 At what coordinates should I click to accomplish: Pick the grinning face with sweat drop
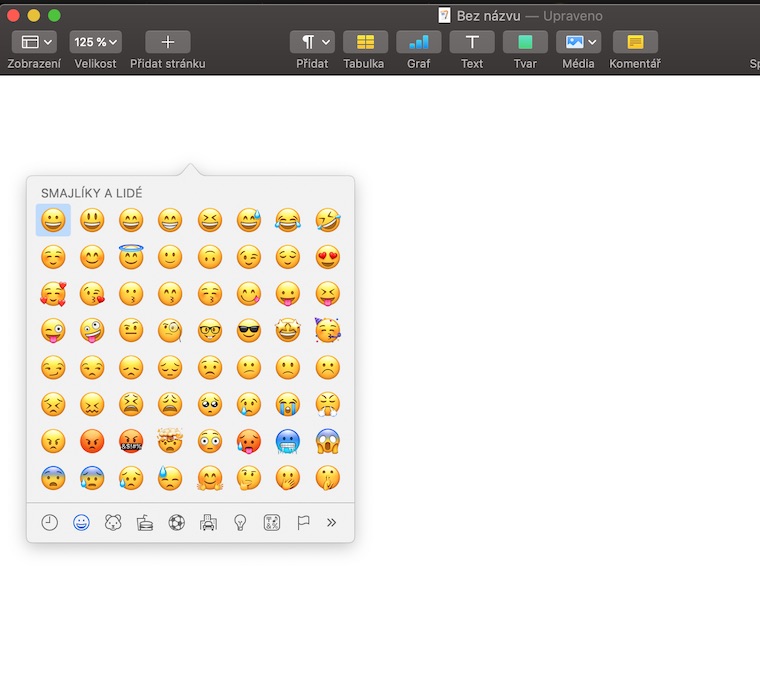(249, 220)
